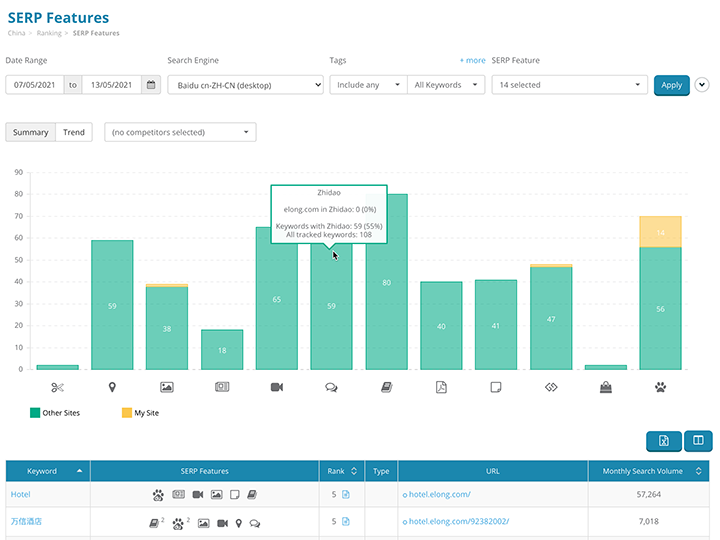Open the hotel.elong.com/92382002/ URL link
The height and width of the screenshot is (540, 720).
451,521
